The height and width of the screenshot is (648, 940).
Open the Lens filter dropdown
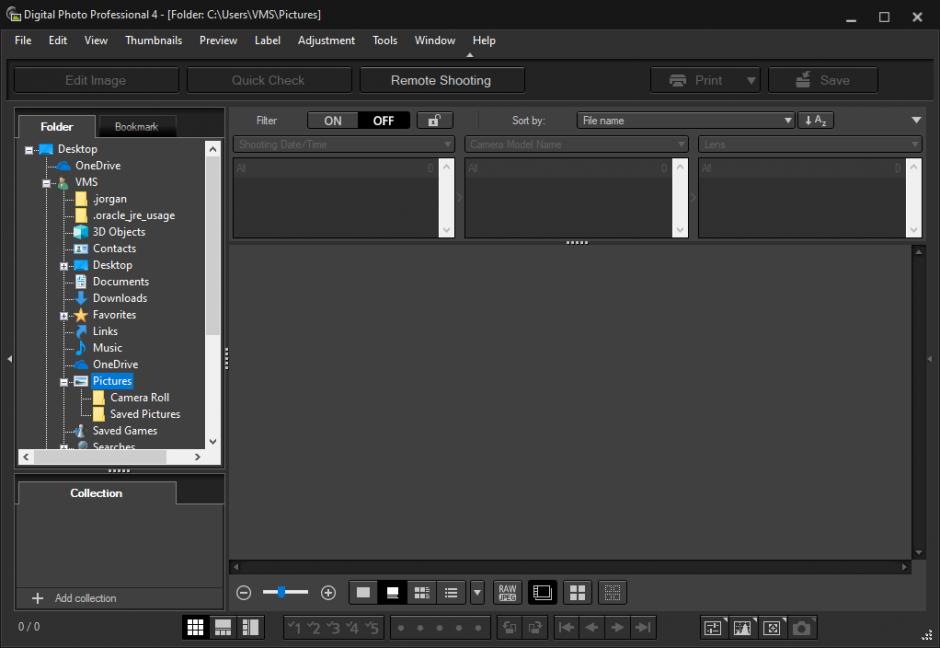tap(810, 144)
